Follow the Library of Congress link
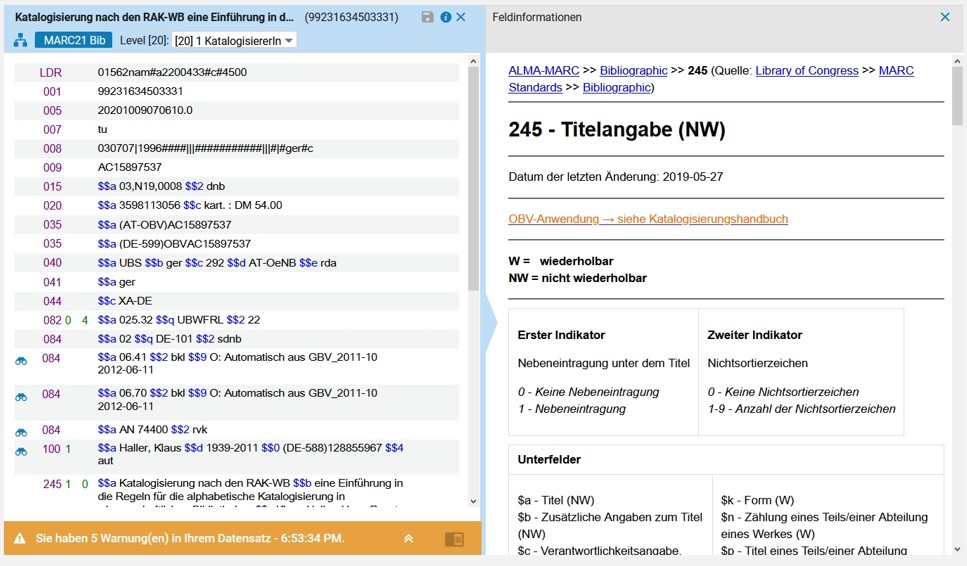967x566 pixels. tap(807, 71)
